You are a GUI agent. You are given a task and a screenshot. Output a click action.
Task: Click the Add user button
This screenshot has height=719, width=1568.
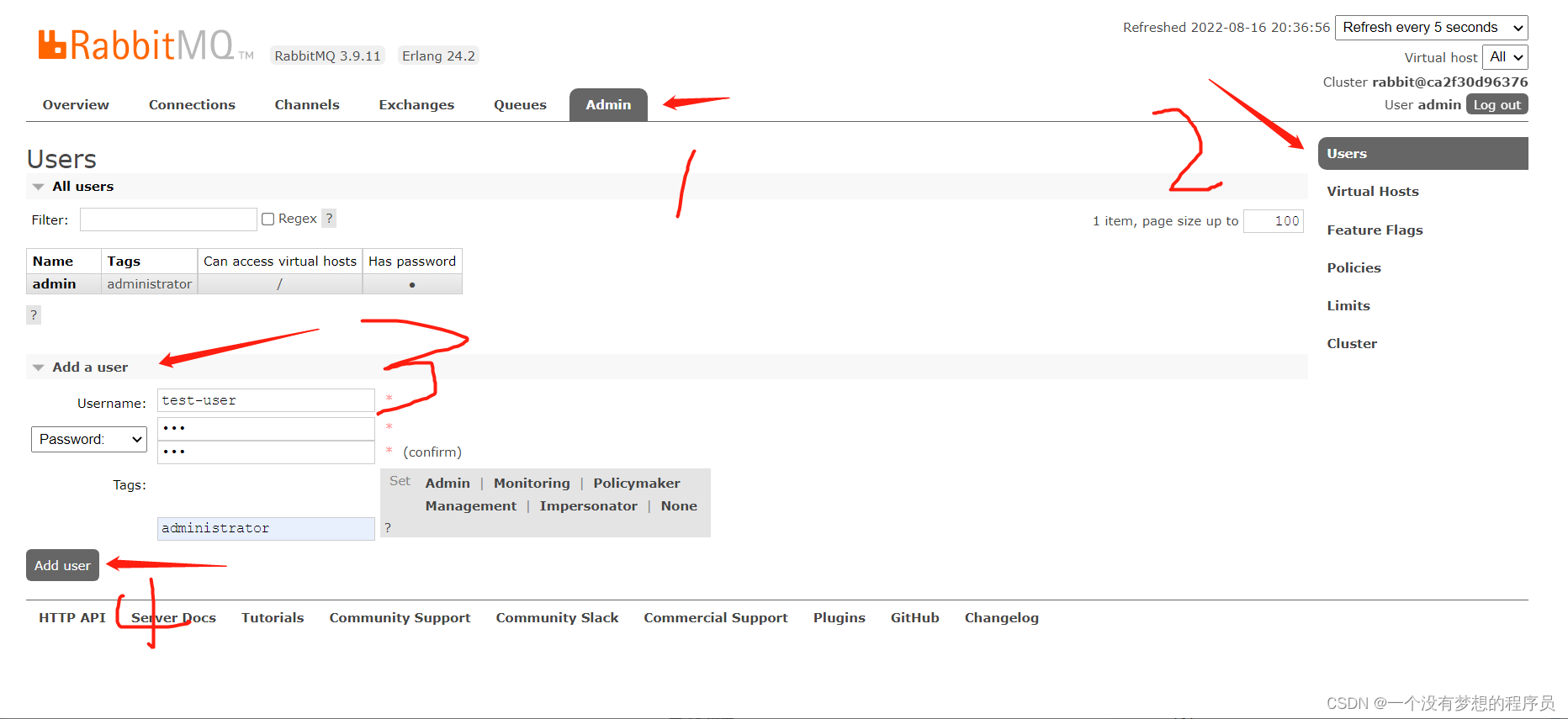pyautogui.click(x=62, y=565)
